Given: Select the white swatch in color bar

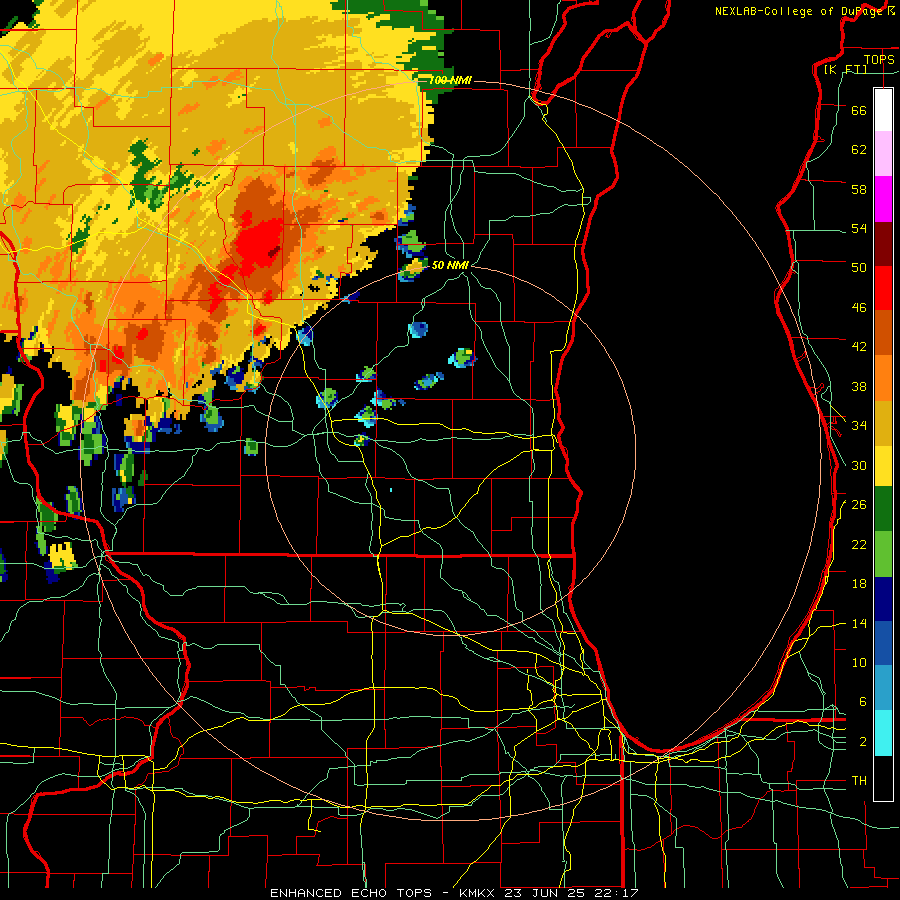Looking at the screenshot, I should coord(883,110).
